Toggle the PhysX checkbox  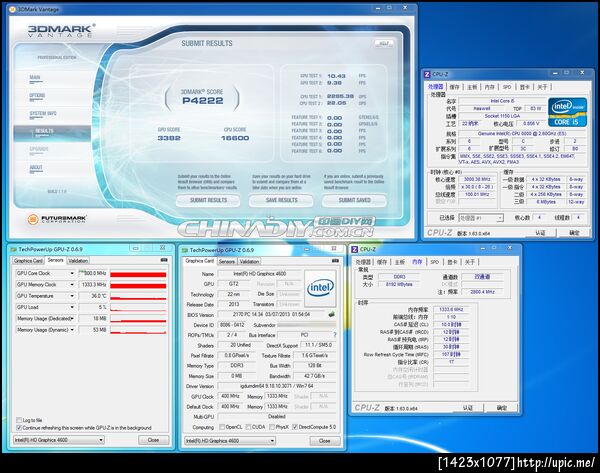[272, 427]
